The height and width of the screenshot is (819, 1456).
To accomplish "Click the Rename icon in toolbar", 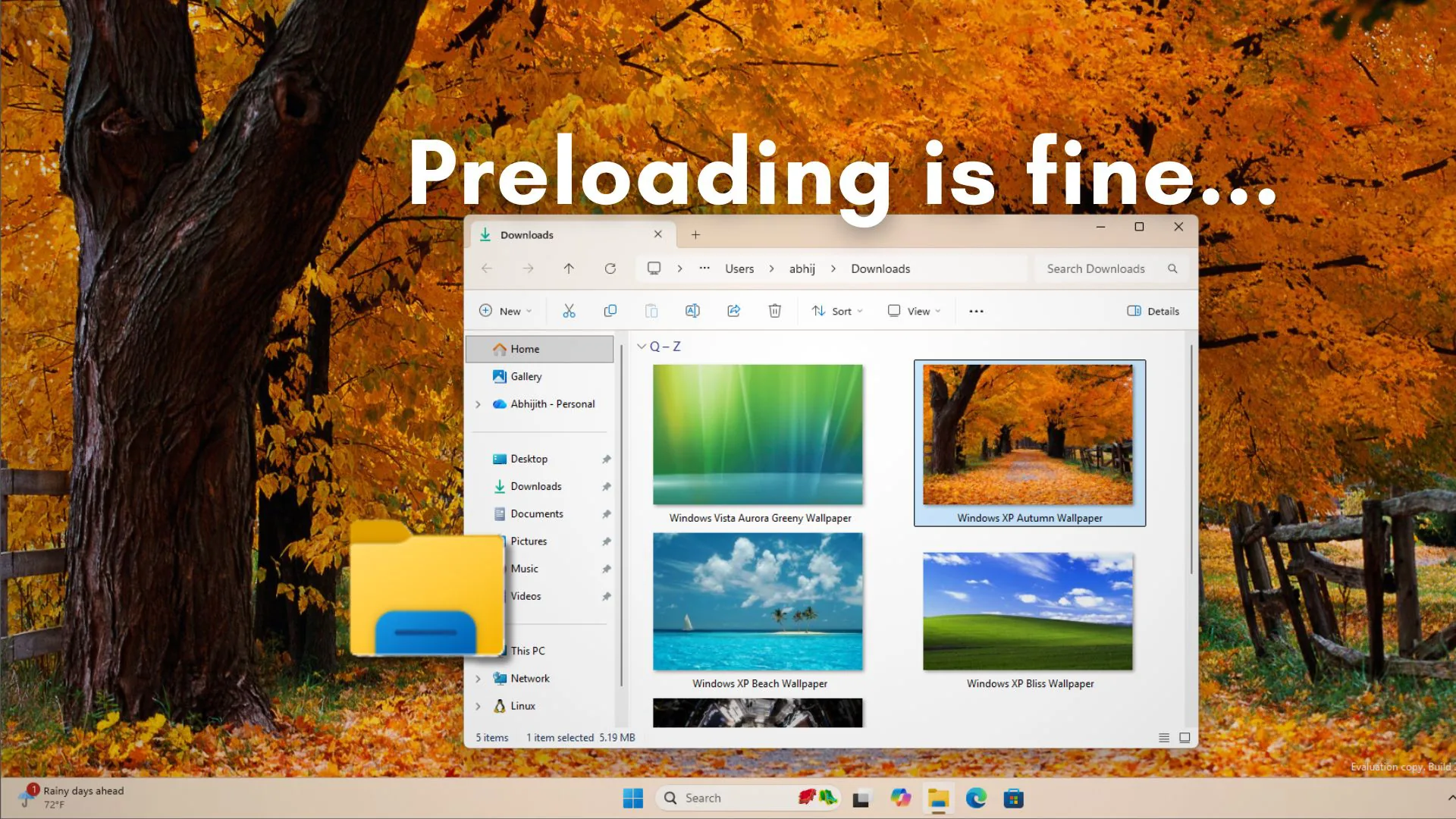I will [x=692, y=311].
